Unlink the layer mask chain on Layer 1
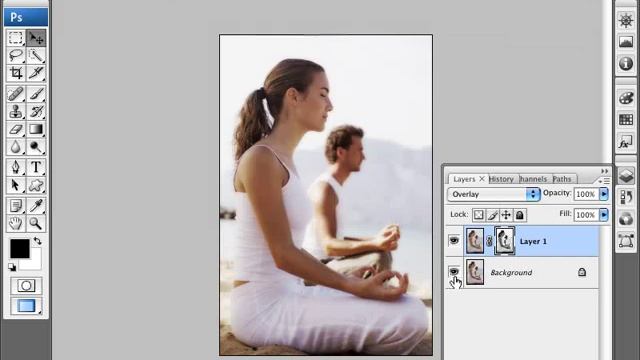This screenshot has width=640, height=360. pos(489,241)
